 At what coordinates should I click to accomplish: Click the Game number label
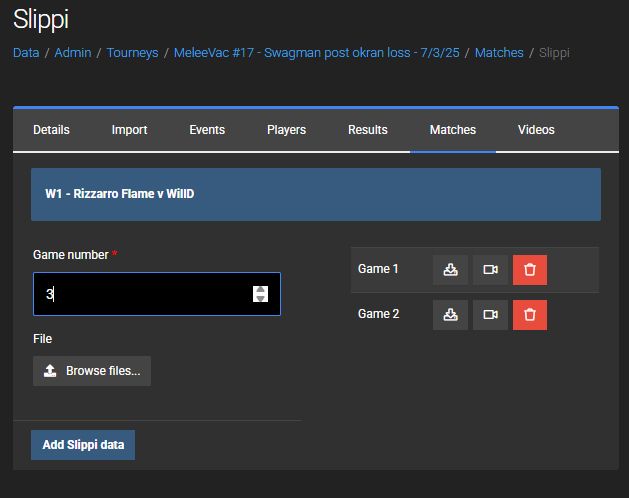71,255
